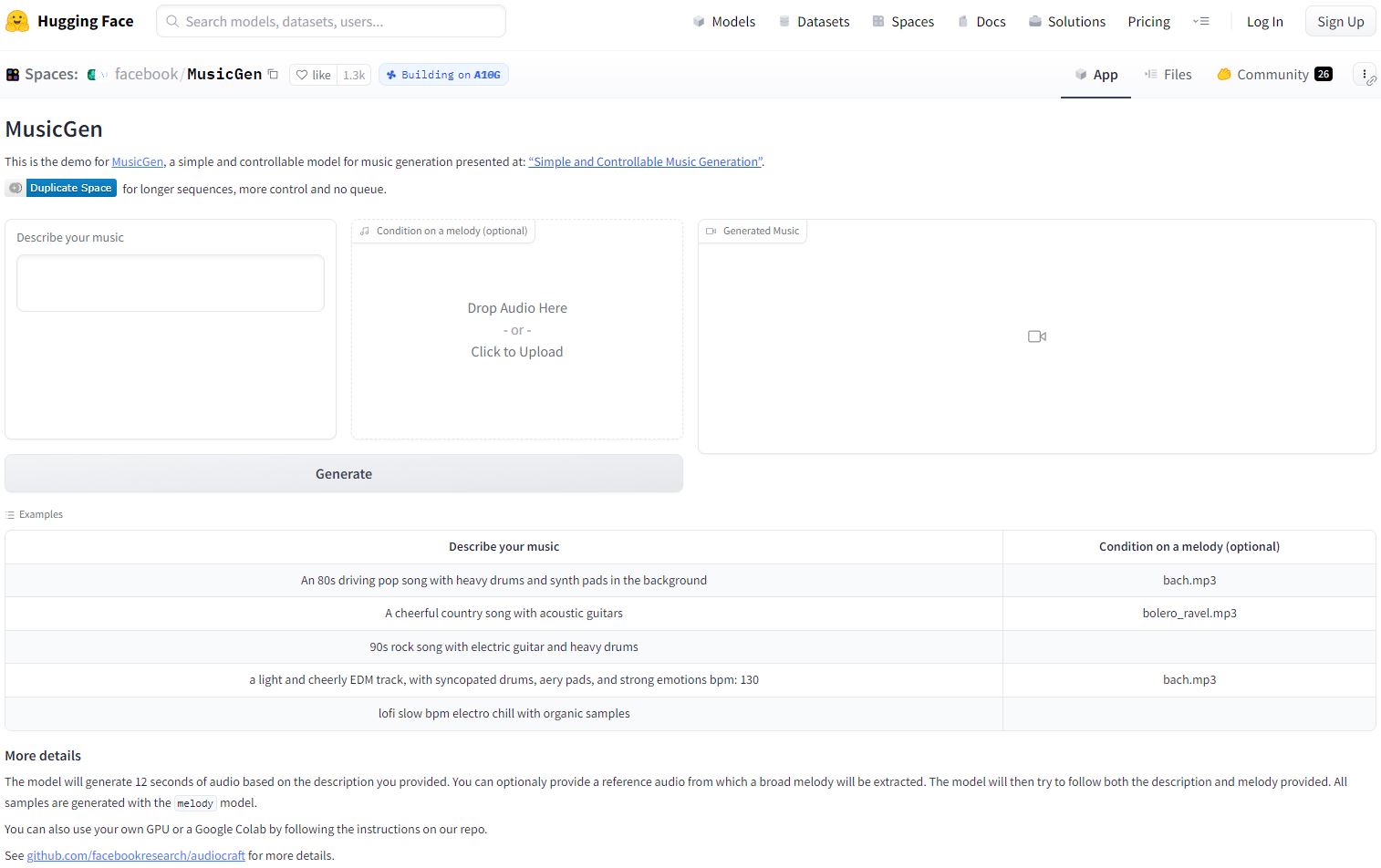The image size is (1381, 868).
Task: Click the 1.3k likes count
Action: click(x=354, y=75)
